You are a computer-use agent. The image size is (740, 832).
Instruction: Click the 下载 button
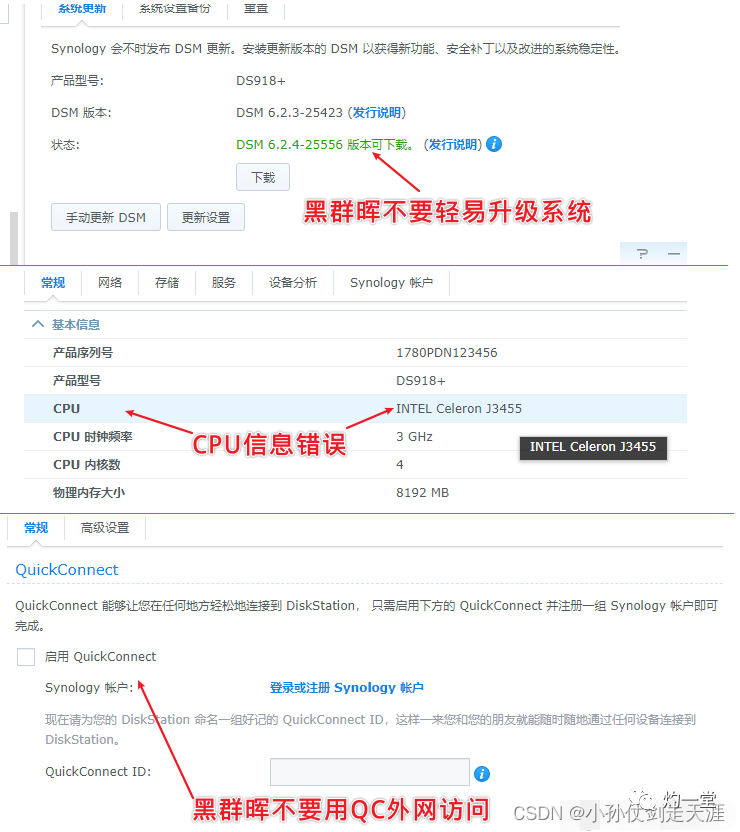click(263, 177)
